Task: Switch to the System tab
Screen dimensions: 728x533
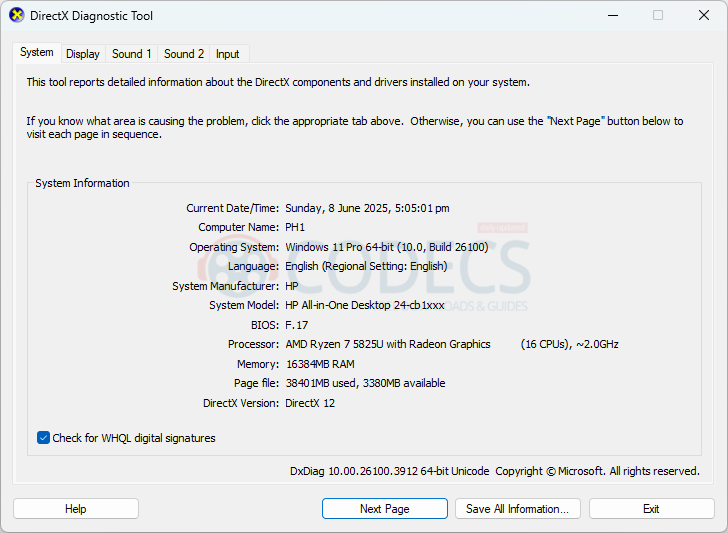Action: click(x=37, y=52)
